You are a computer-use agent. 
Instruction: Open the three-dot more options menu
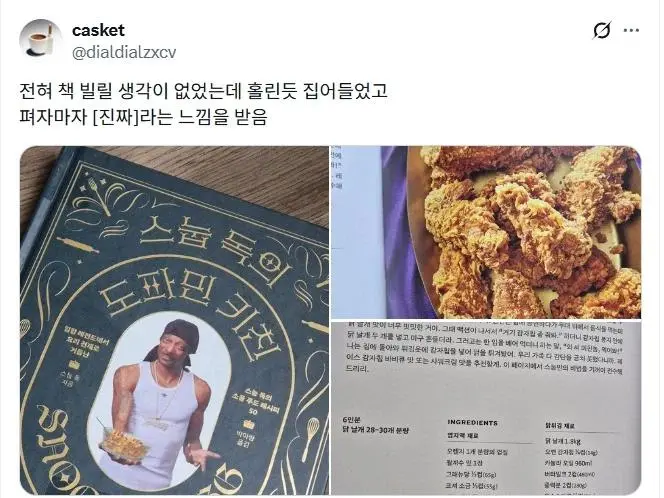631,30
